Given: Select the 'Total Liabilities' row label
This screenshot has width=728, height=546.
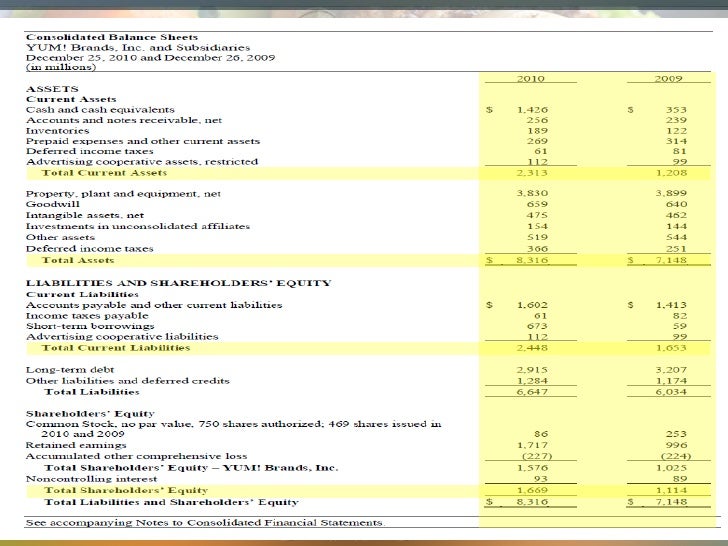Looking at the screenshot, I should pyautogui.click(x=92, y=392).
